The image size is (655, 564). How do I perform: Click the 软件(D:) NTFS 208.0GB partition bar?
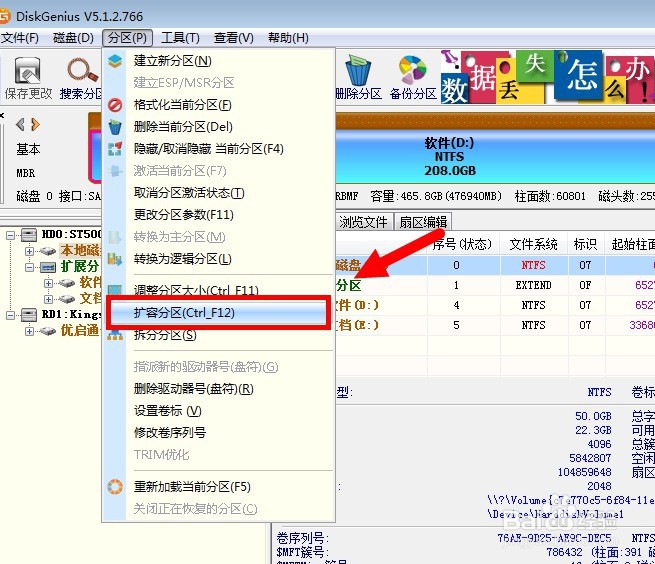pos(495,156)
